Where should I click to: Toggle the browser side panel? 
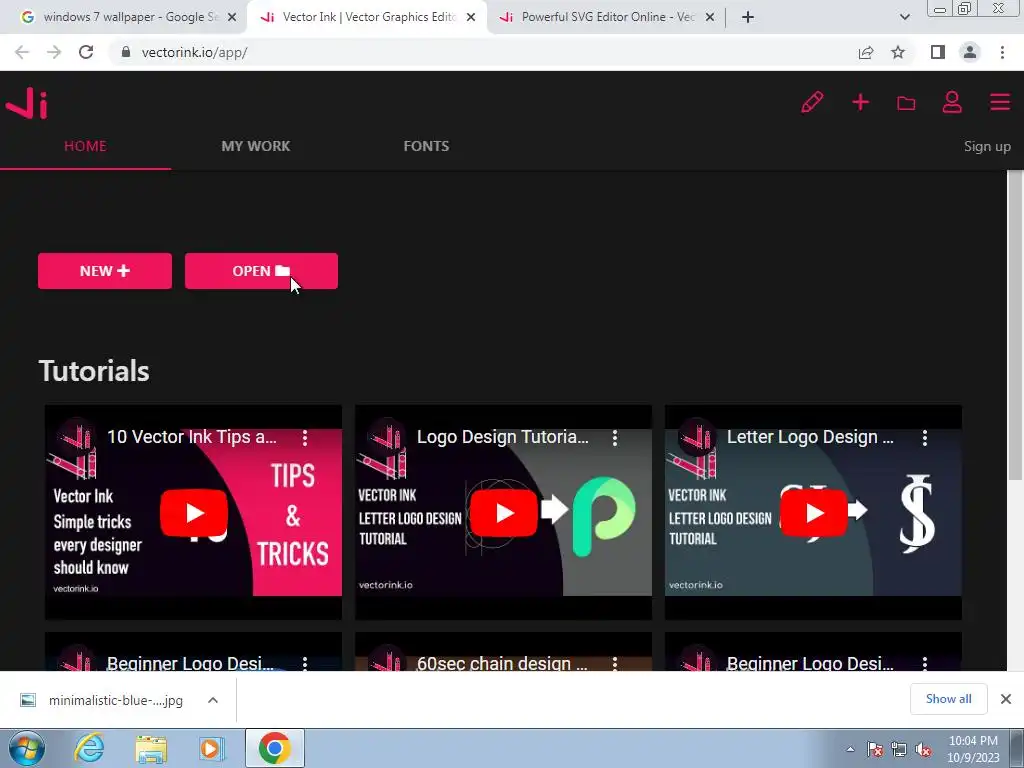938,52
